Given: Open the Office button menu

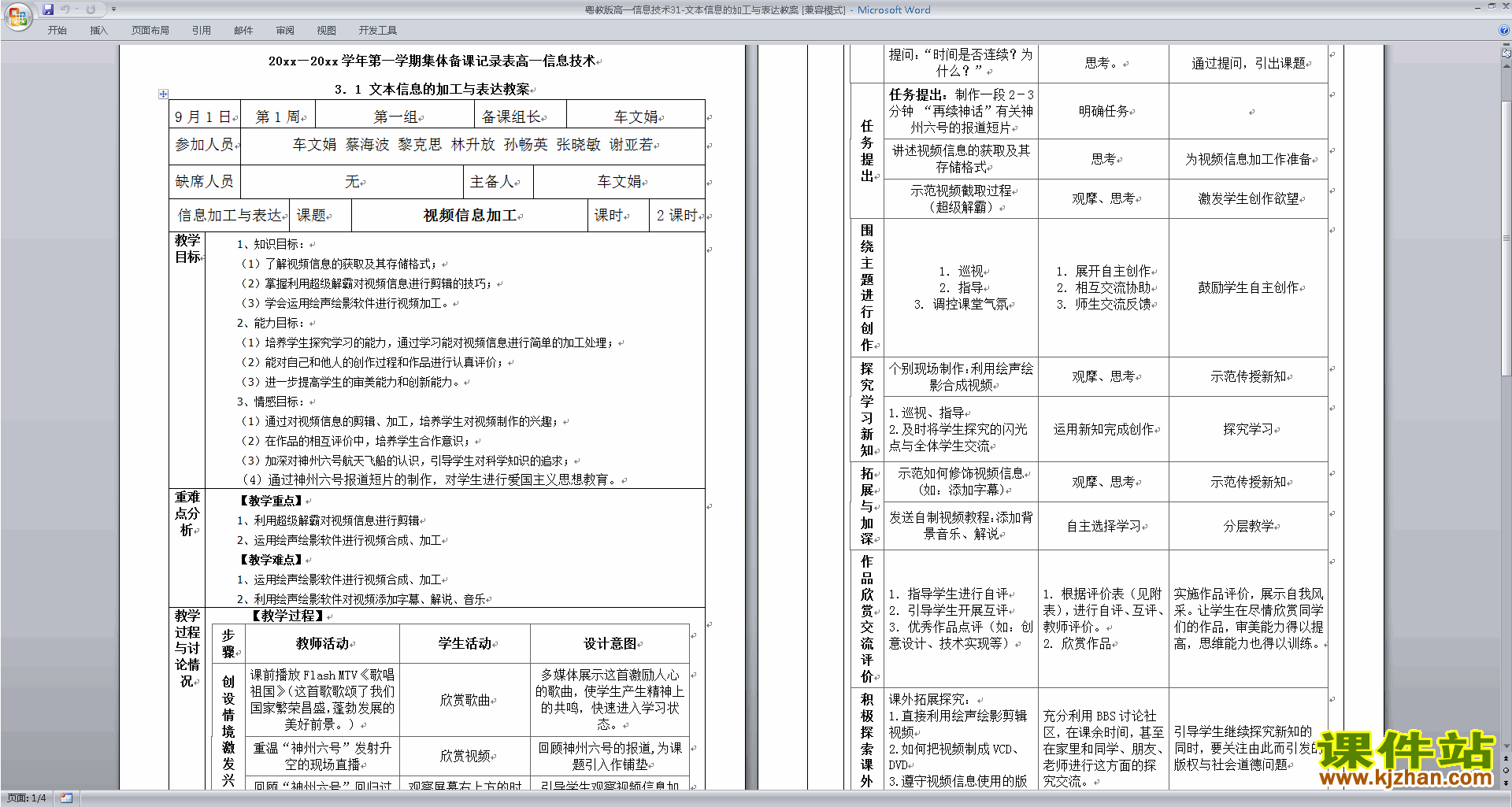Looking at the screenshot, I should 17,17.
